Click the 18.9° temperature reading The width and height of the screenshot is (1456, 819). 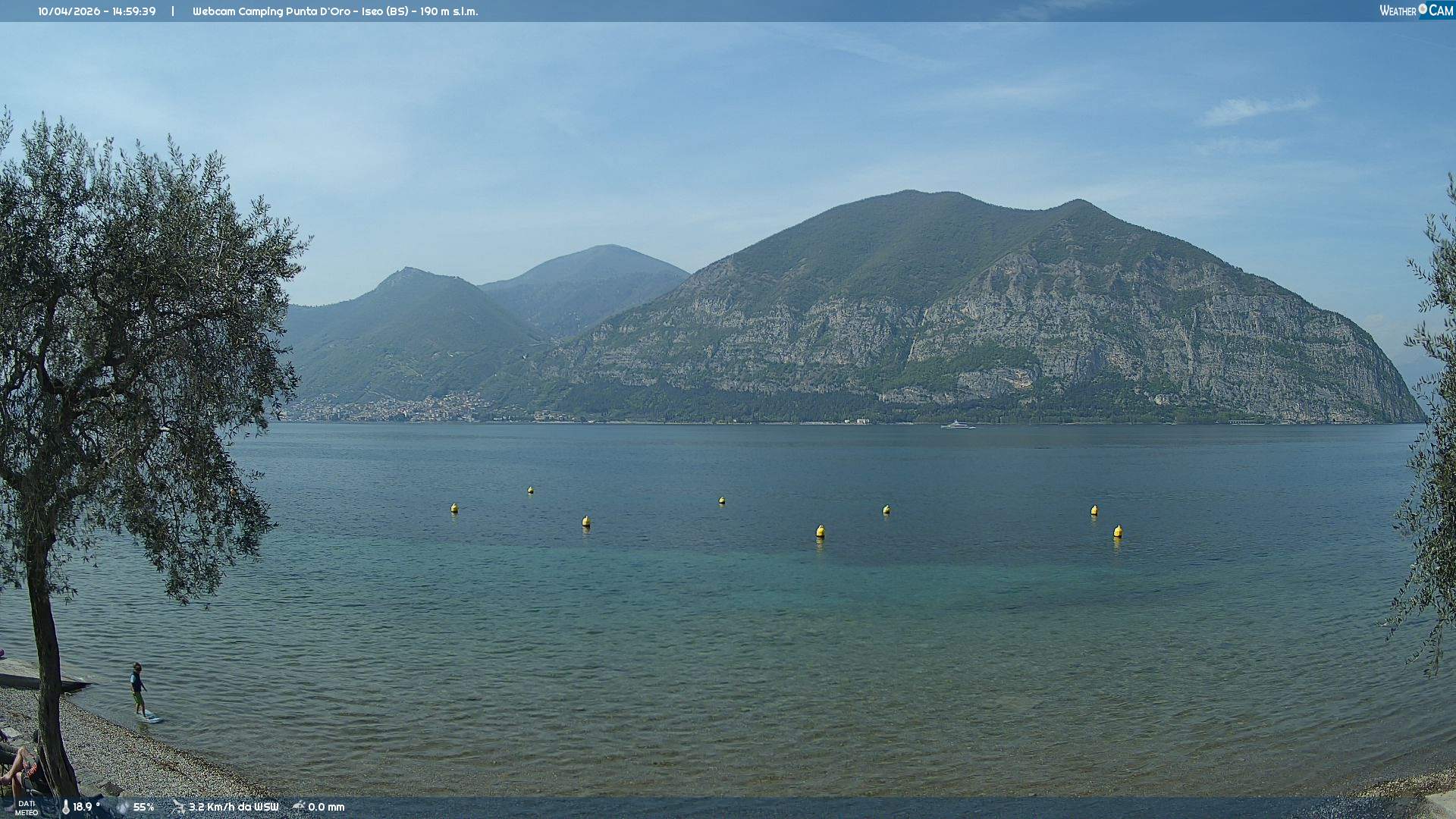pos(86,807)
